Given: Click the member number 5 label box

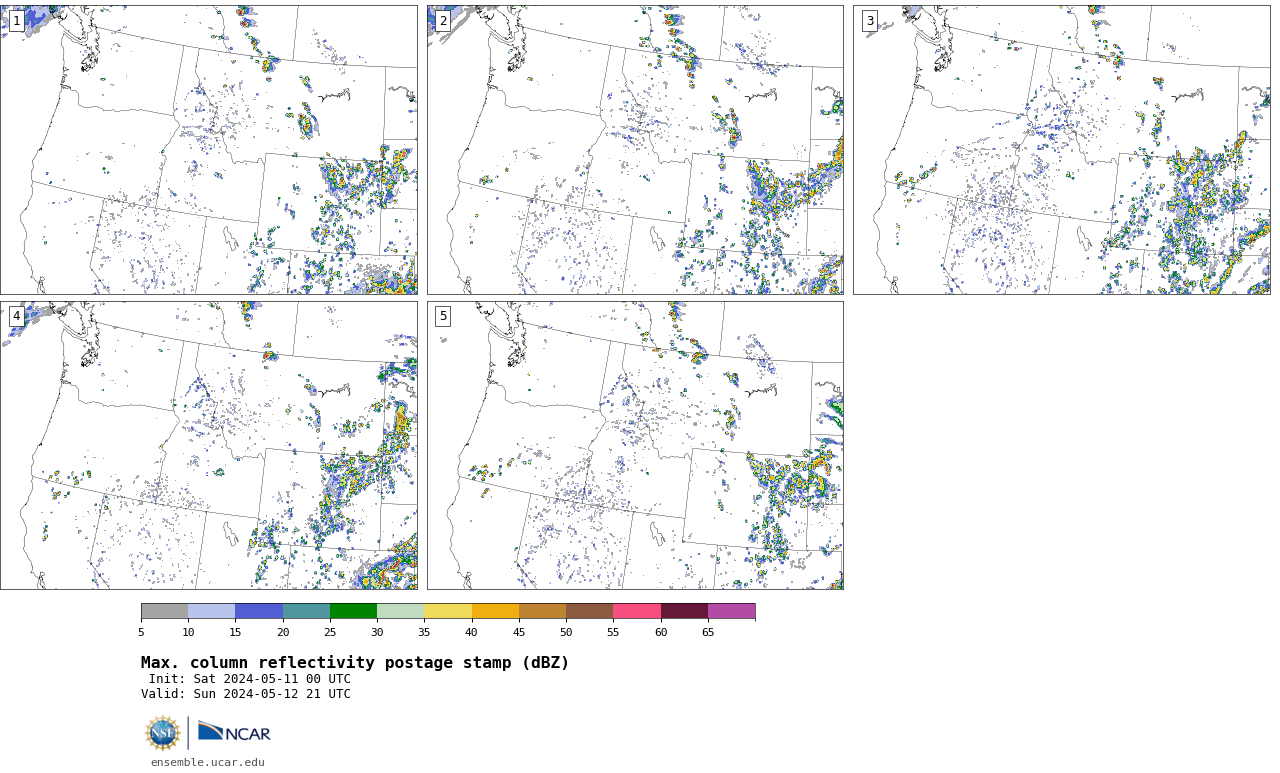Looking at the screenshot, I should 443,316.
